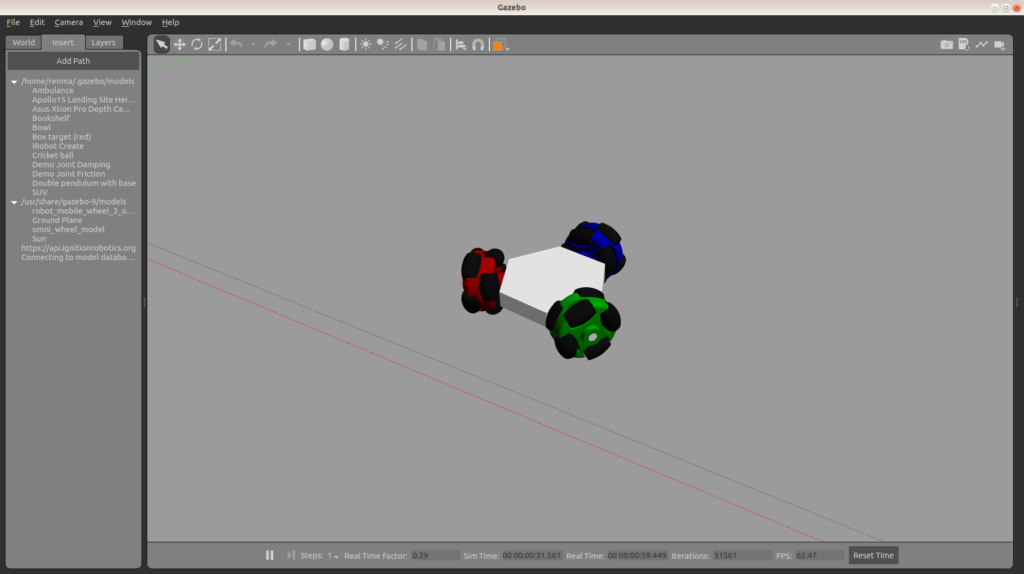Collapse the /usr/share/gazebo-9/models tree

pyautogui.click(x=14, y=202)
